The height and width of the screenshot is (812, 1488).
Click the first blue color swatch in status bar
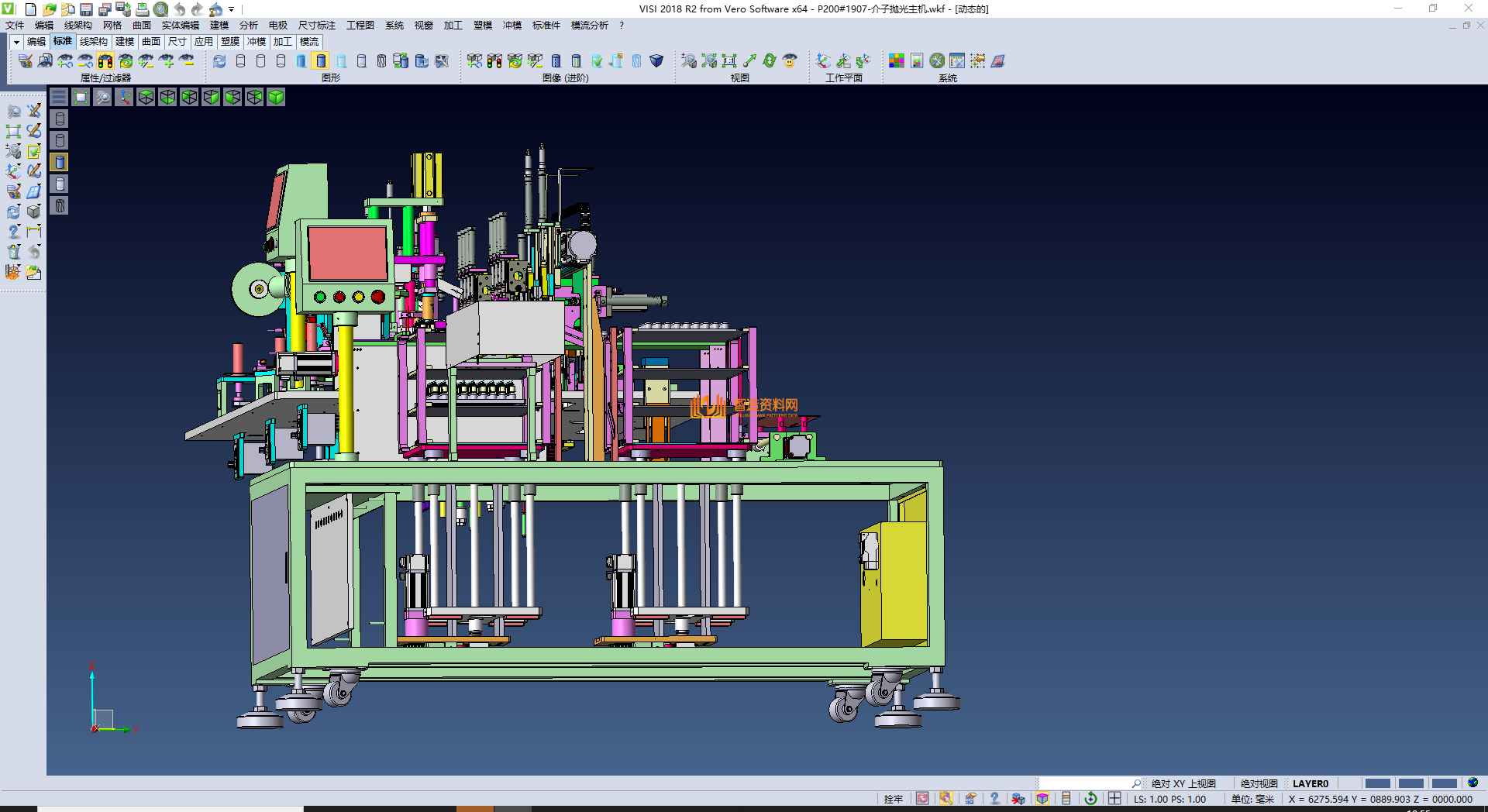click(1377, 783)
